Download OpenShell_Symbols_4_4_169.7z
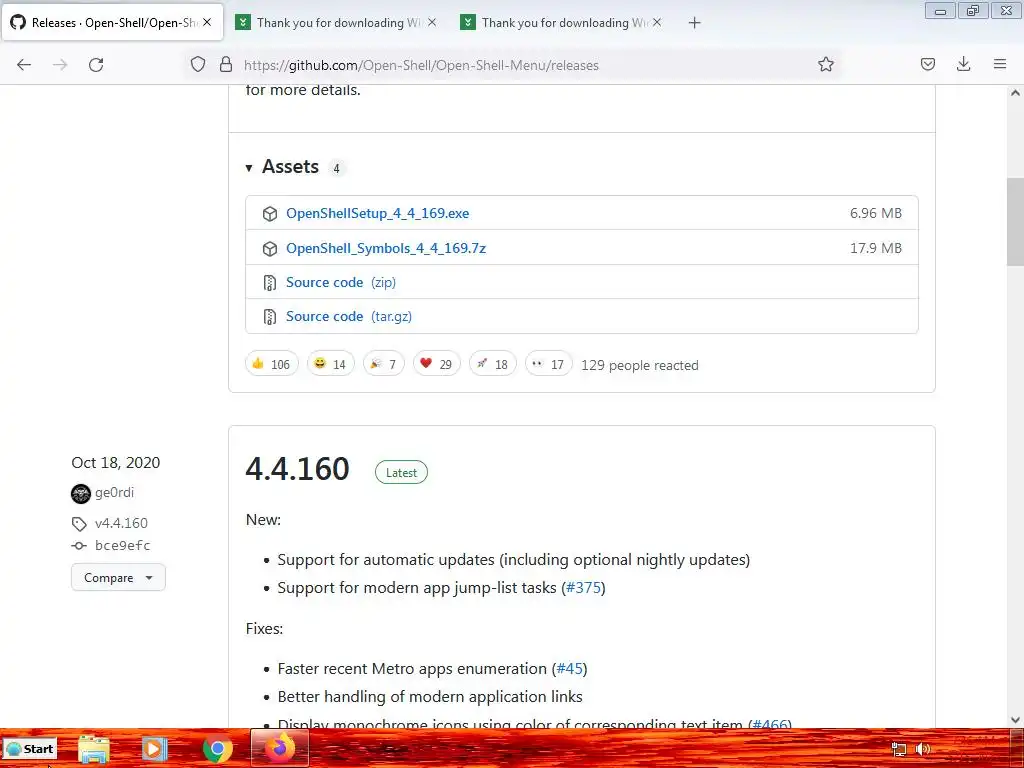Viewport: 1024px width, 768px height. tap(386, 248)
